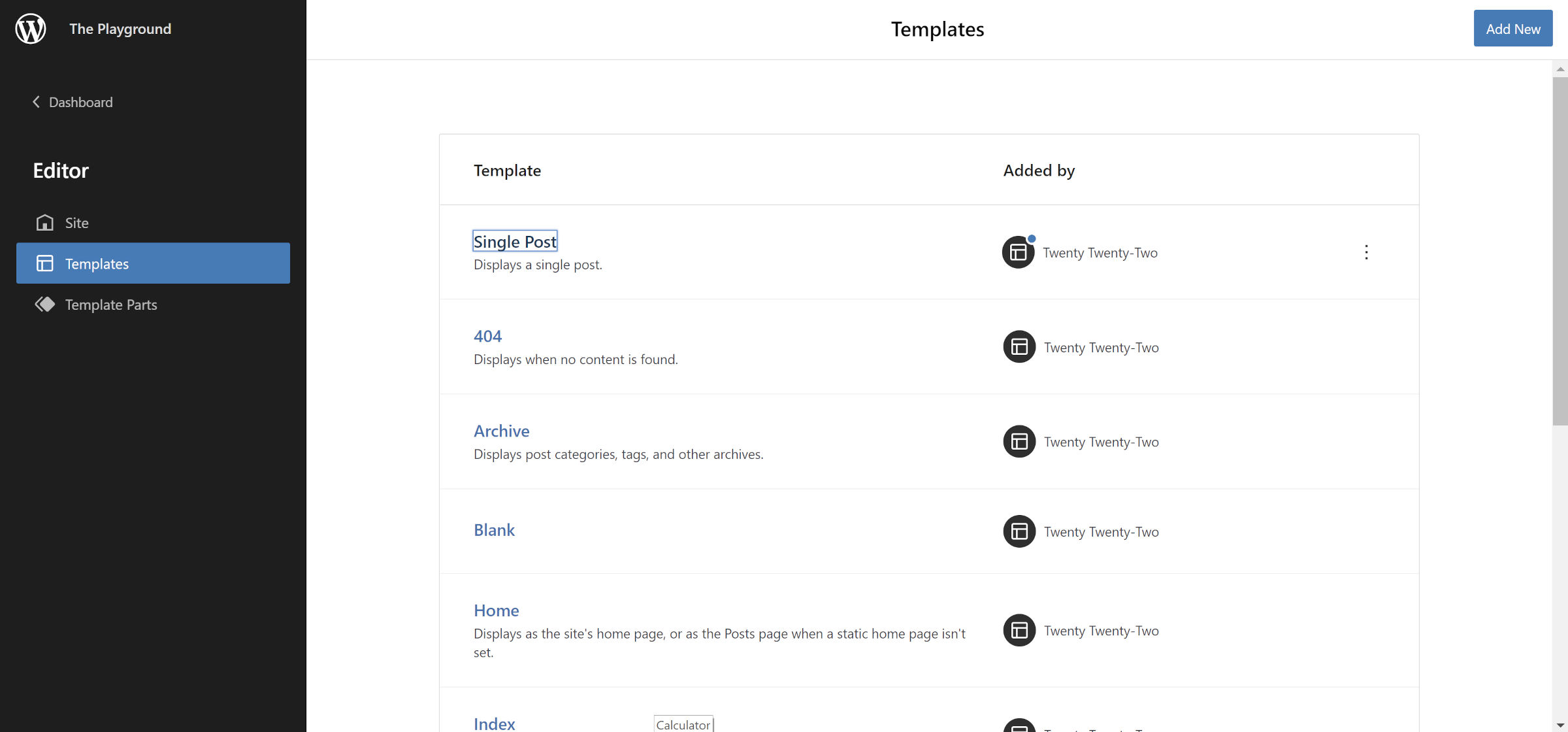Viewport: 1568px width, 732px height.
Task: Expand the Index template entry
Action: 494,722
